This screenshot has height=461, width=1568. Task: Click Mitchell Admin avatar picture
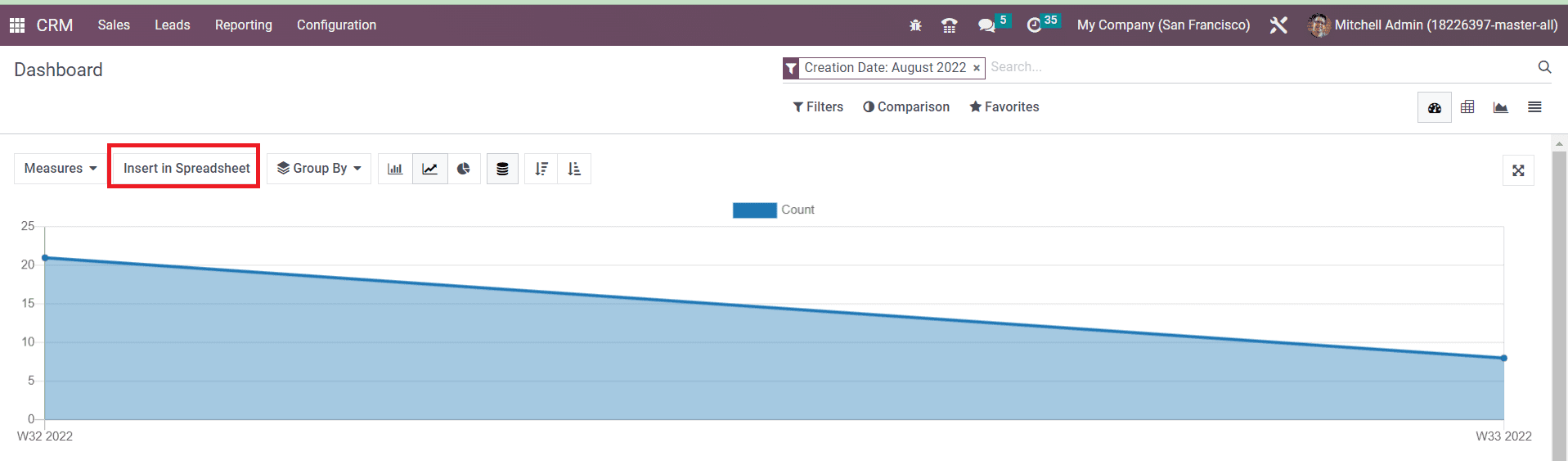(1319, 25)
